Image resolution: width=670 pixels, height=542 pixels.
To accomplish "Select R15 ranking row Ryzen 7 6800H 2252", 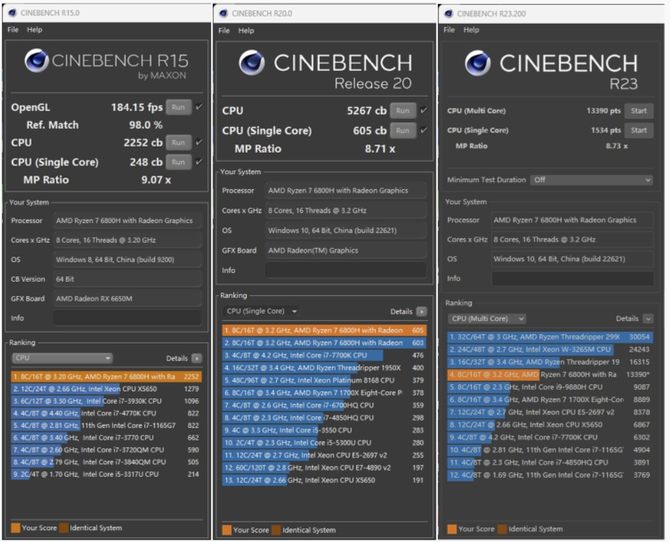I will [x=106, y=377].
